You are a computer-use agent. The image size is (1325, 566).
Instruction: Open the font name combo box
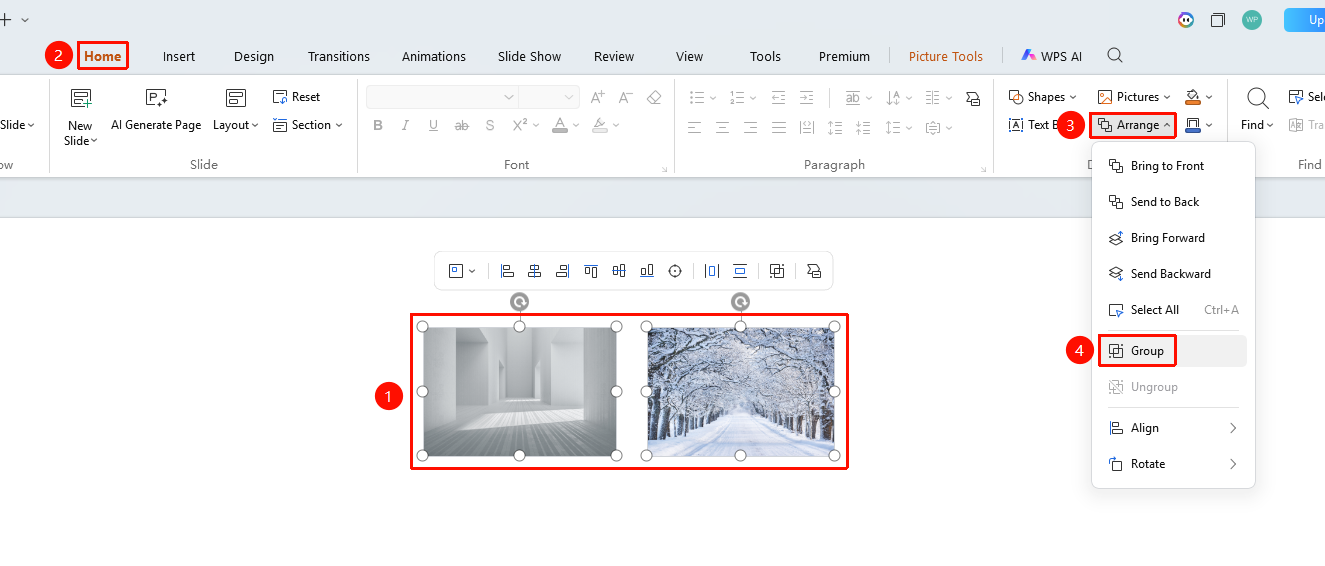[x=441, y=97]
